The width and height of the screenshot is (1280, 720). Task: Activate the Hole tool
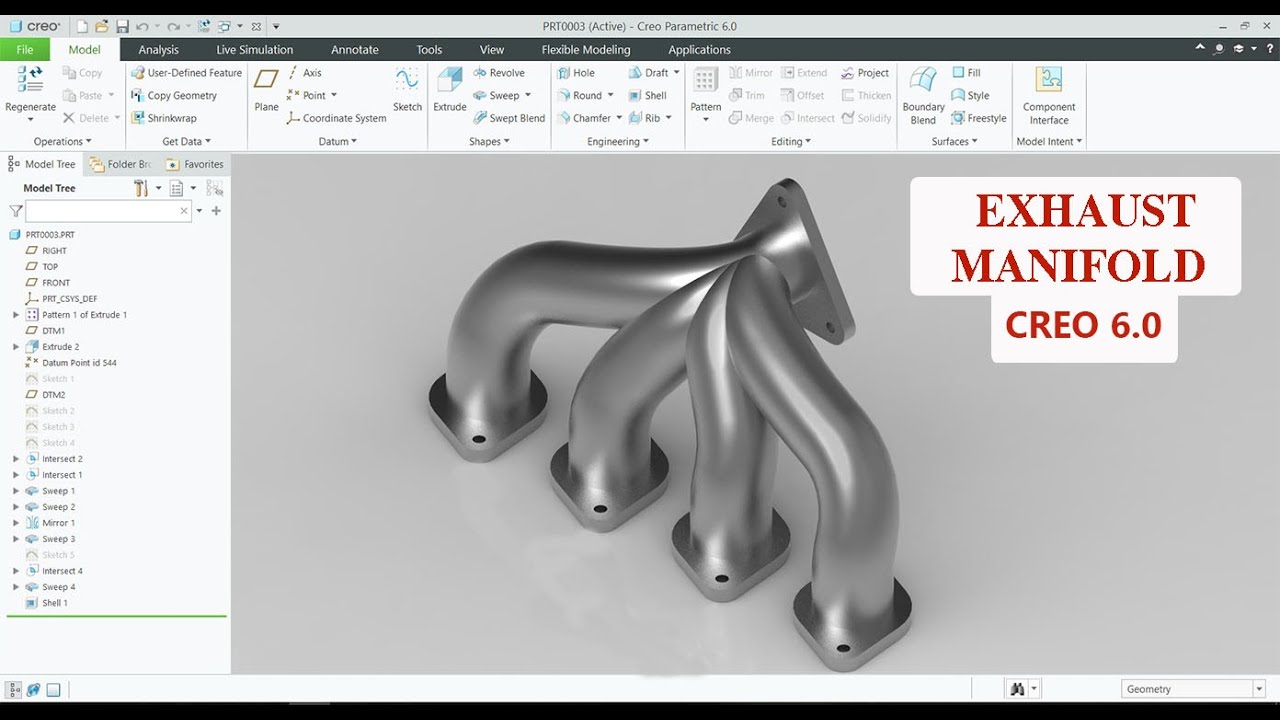tap(576, 73)
